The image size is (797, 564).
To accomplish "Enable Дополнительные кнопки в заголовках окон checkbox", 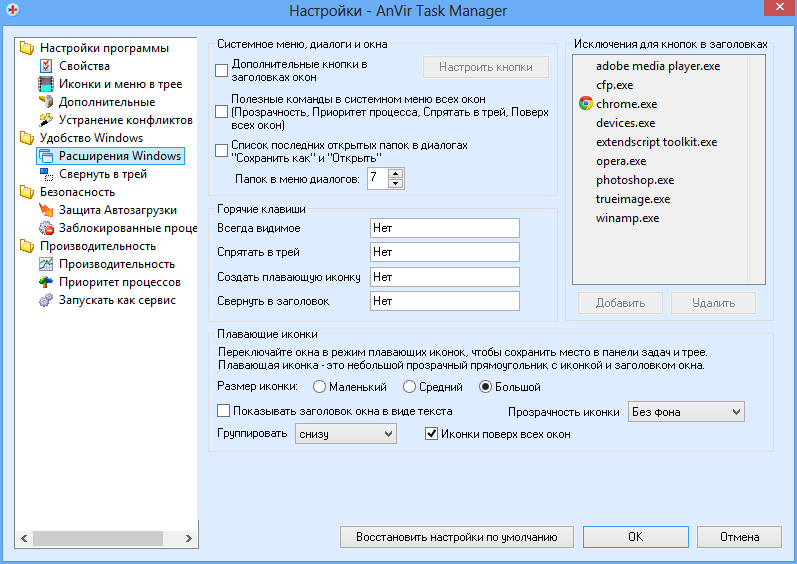I will coord(222,71).
